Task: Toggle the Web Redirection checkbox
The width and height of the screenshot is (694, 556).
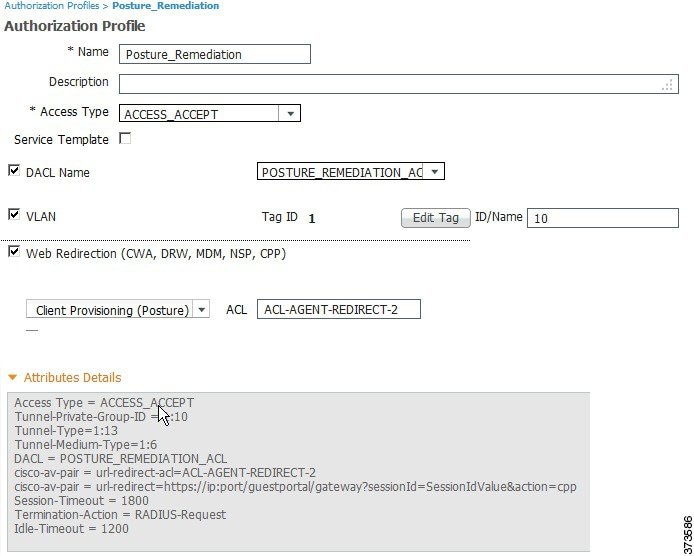Action: point(14,252)
